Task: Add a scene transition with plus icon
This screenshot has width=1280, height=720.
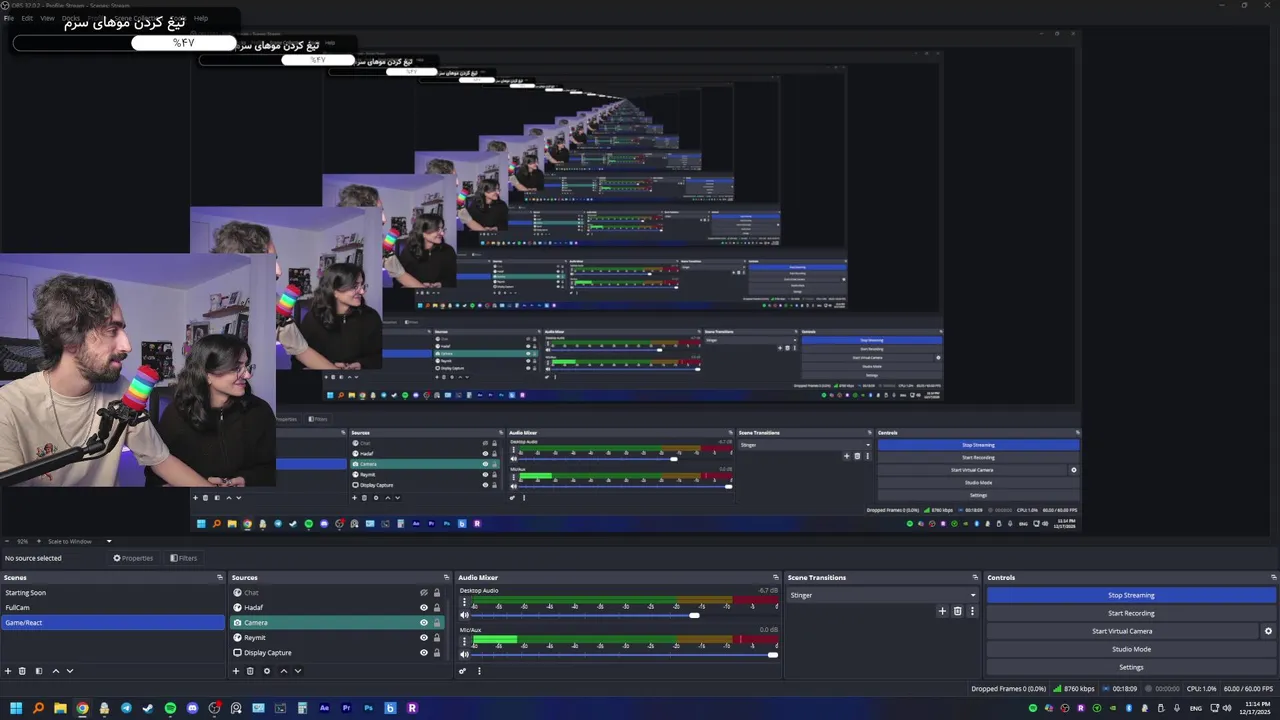Action: tap(942, 611)
